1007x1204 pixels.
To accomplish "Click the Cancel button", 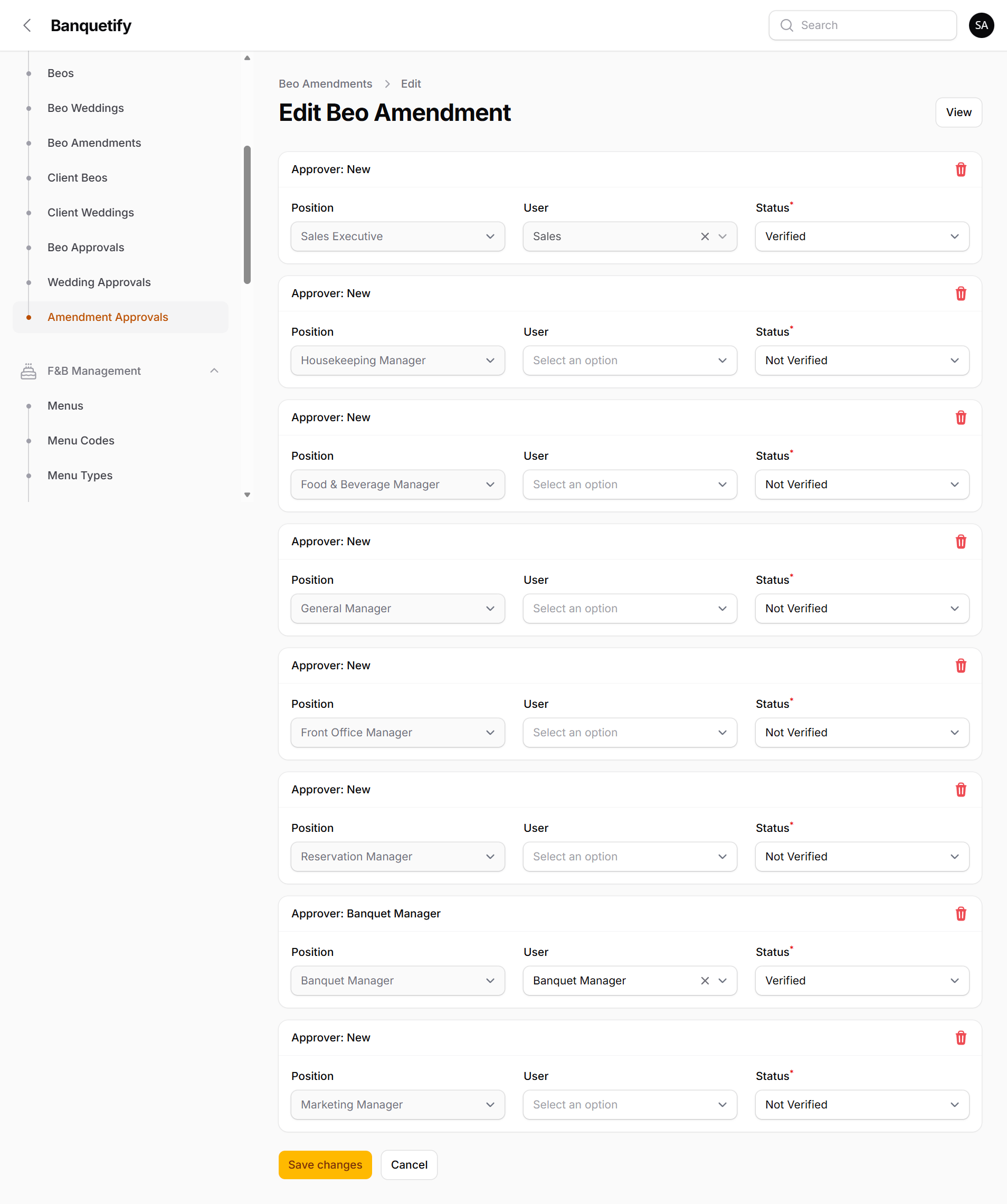I will click(408, 1164).
